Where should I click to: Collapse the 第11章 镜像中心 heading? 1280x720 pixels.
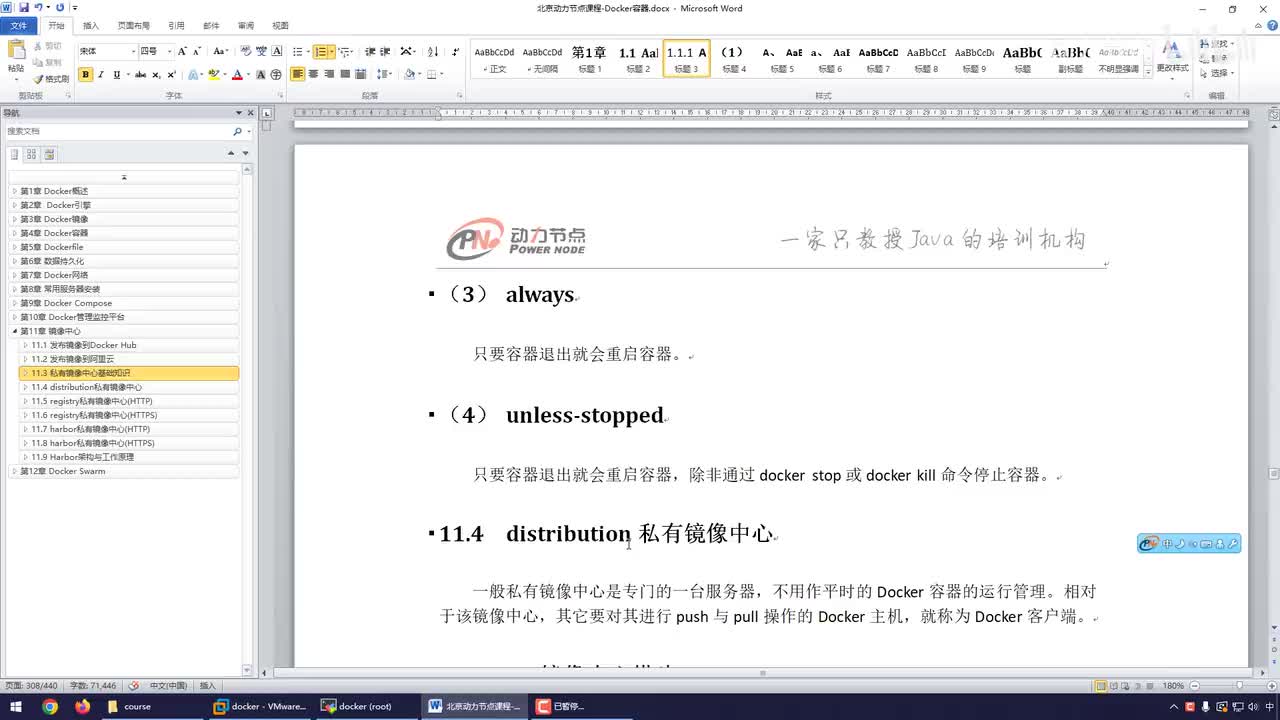click(15, 331)
